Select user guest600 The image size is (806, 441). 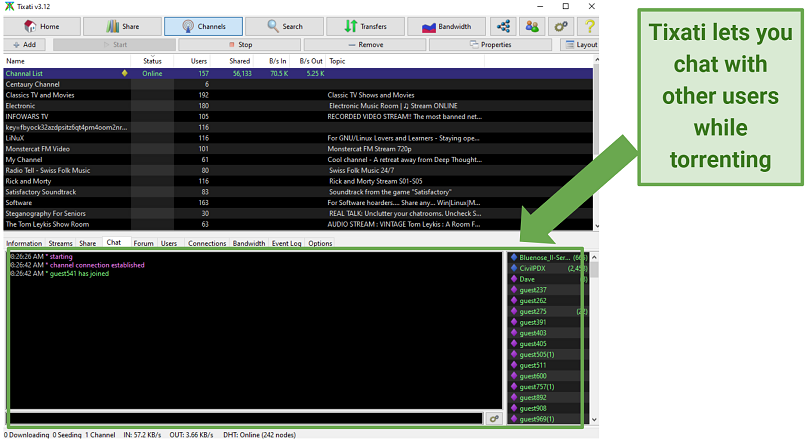548,376
